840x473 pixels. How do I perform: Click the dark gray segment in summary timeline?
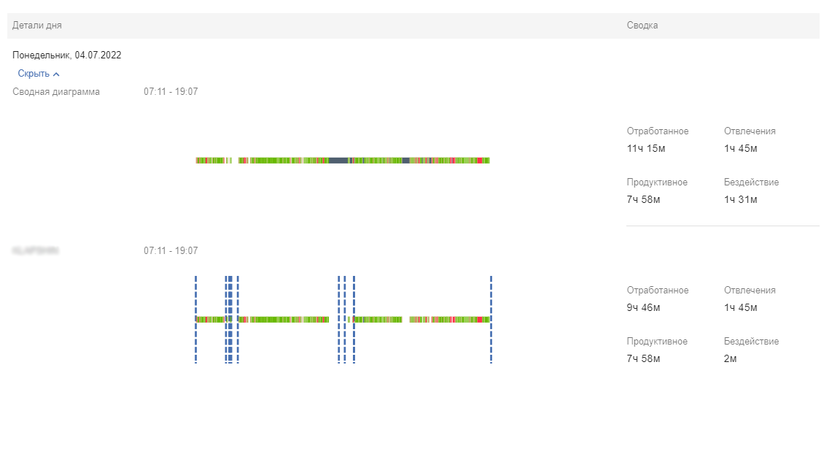click(339, 160)
